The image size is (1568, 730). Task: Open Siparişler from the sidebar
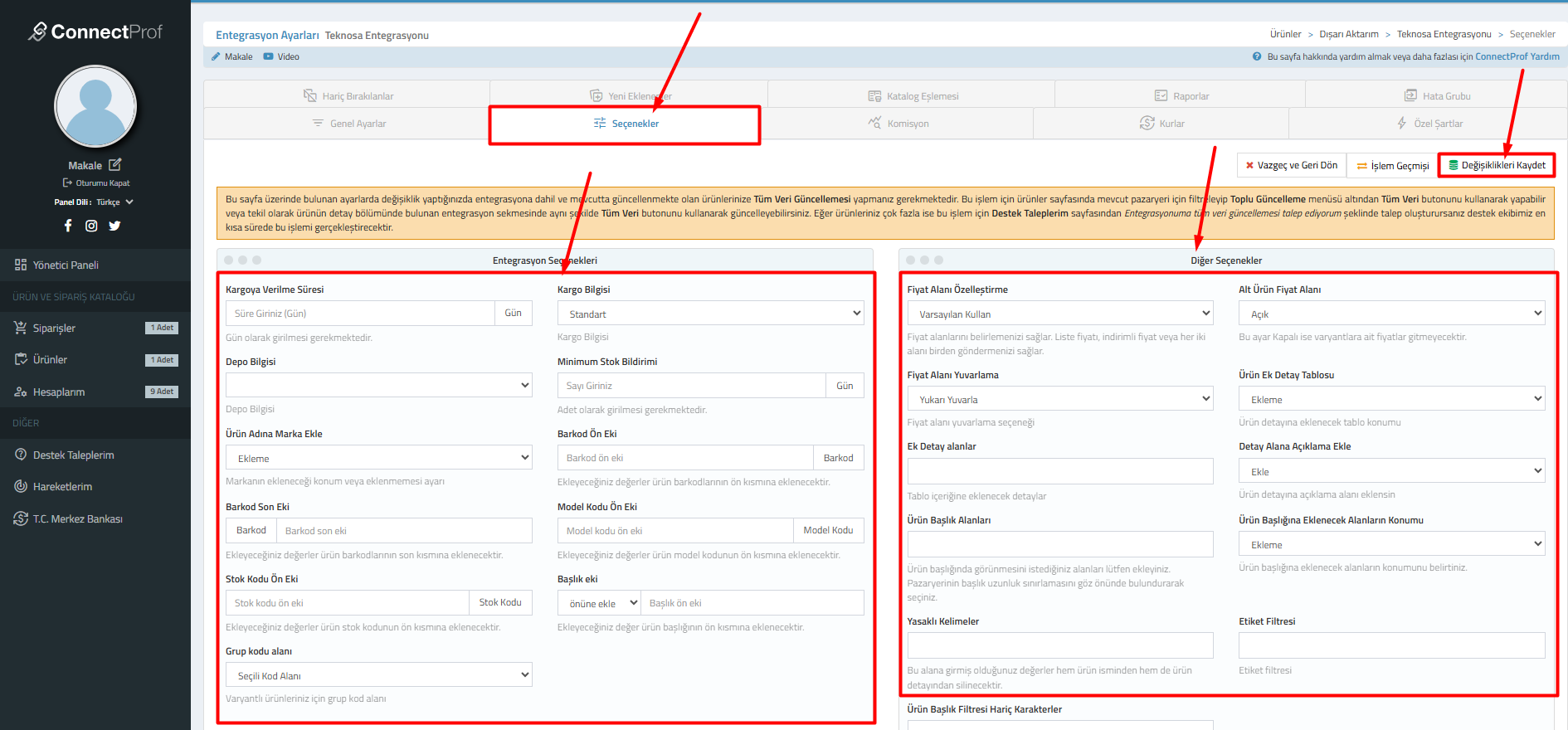54,328
